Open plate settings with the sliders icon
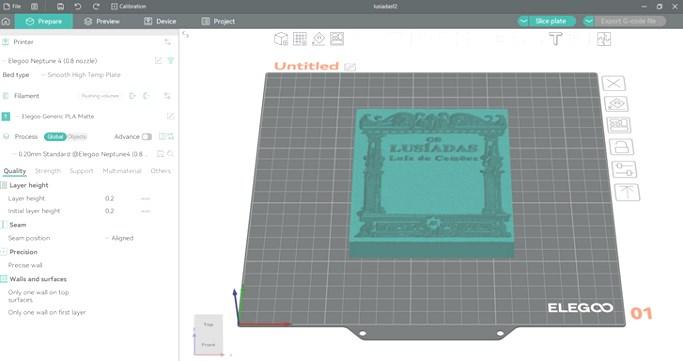Image resolution: width=683 pixels, height=361 pixels. point(624,169)
